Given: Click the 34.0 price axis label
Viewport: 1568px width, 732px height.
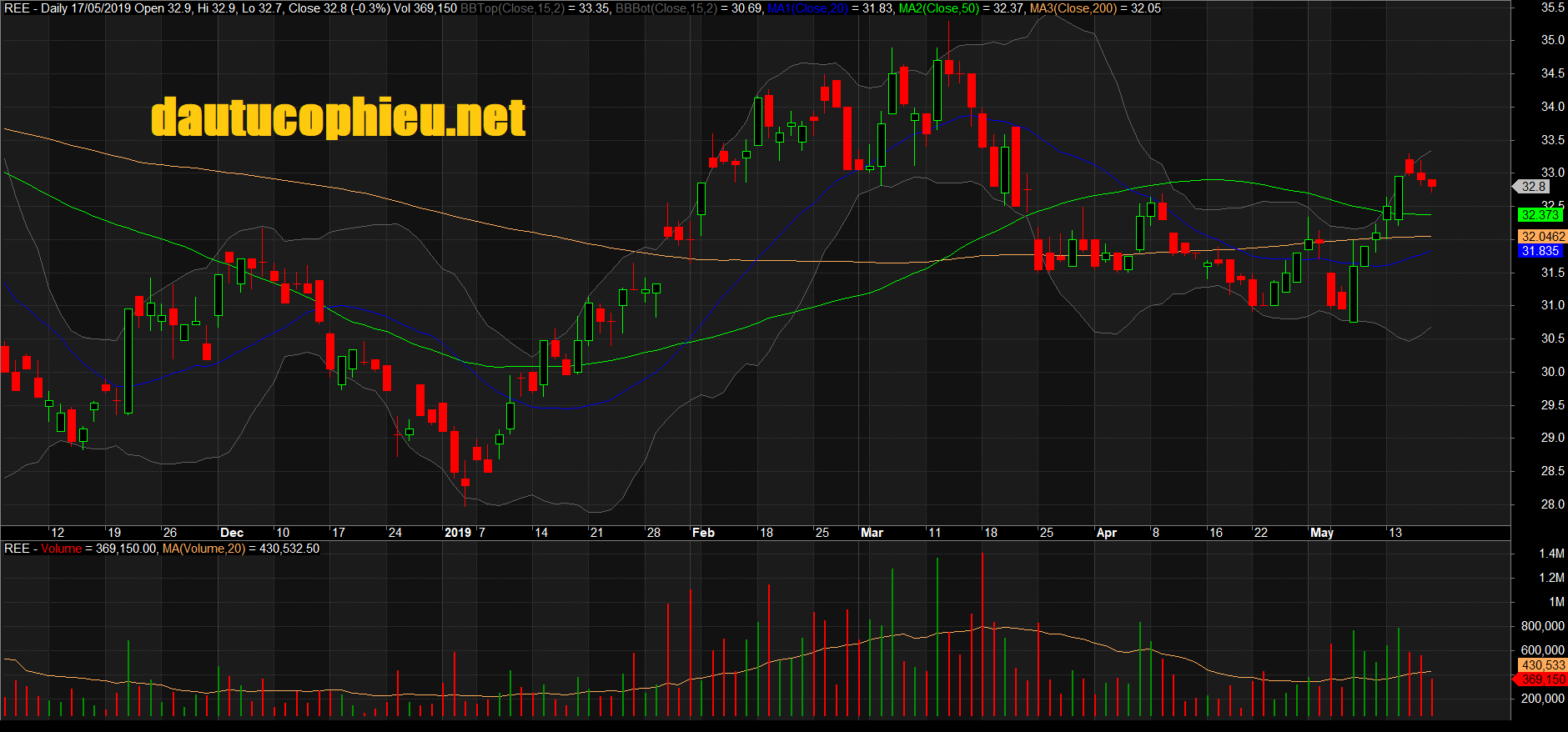Looking at the screenshot, I should click(1552, 107).
